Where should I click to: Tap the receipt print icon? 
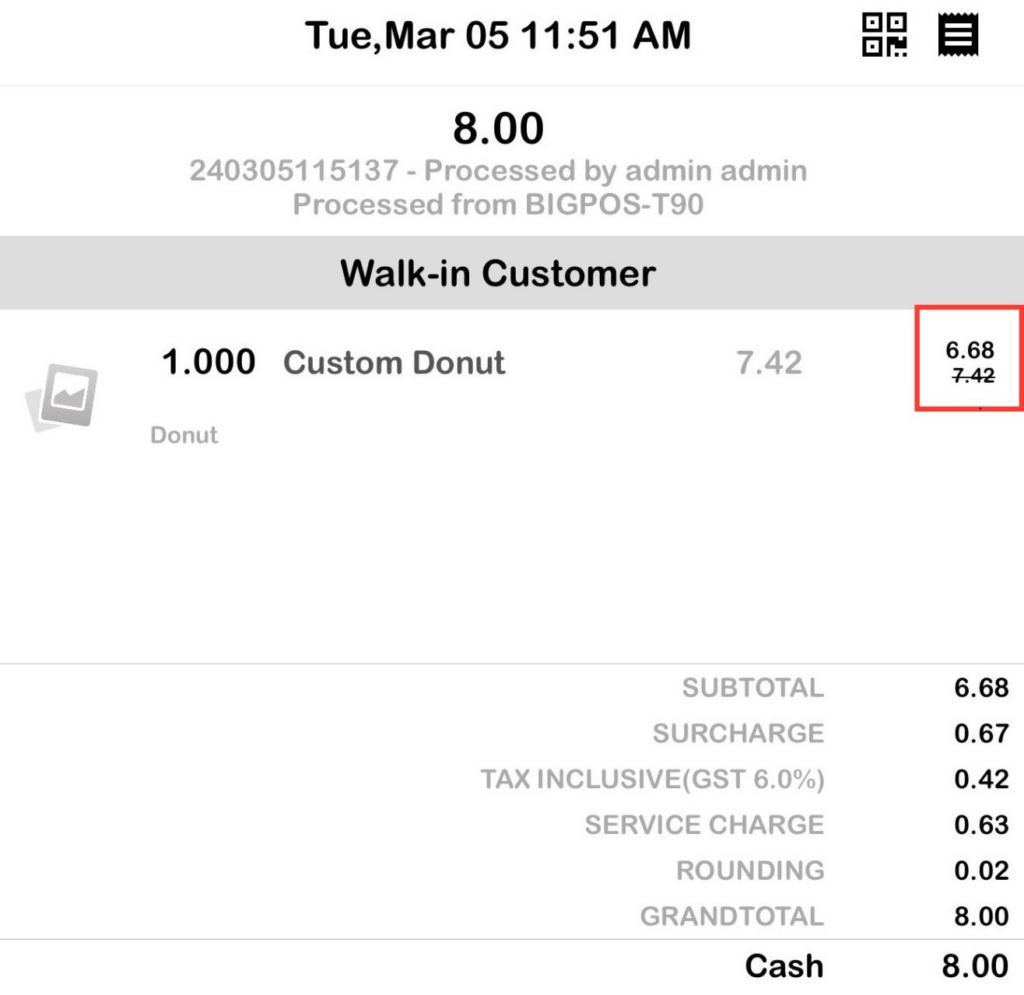[x=957, y=35]
